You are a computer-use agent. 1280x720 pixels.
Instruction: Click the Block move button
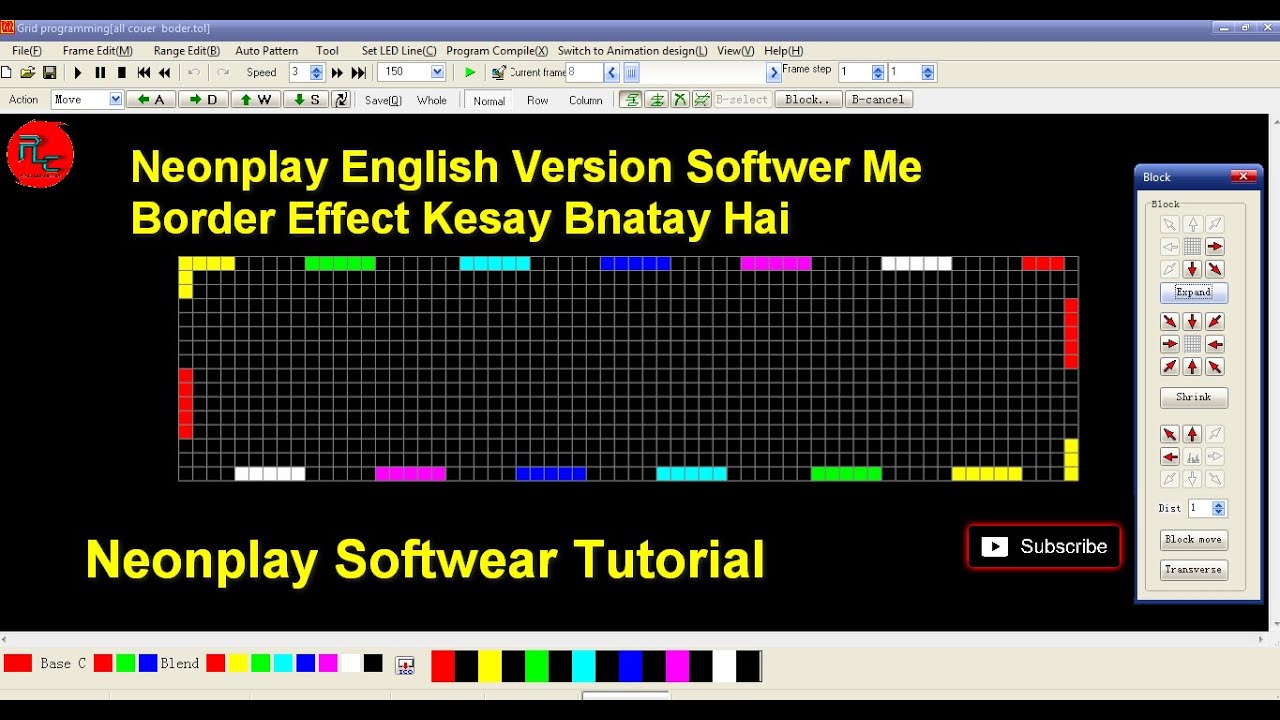1193,539
